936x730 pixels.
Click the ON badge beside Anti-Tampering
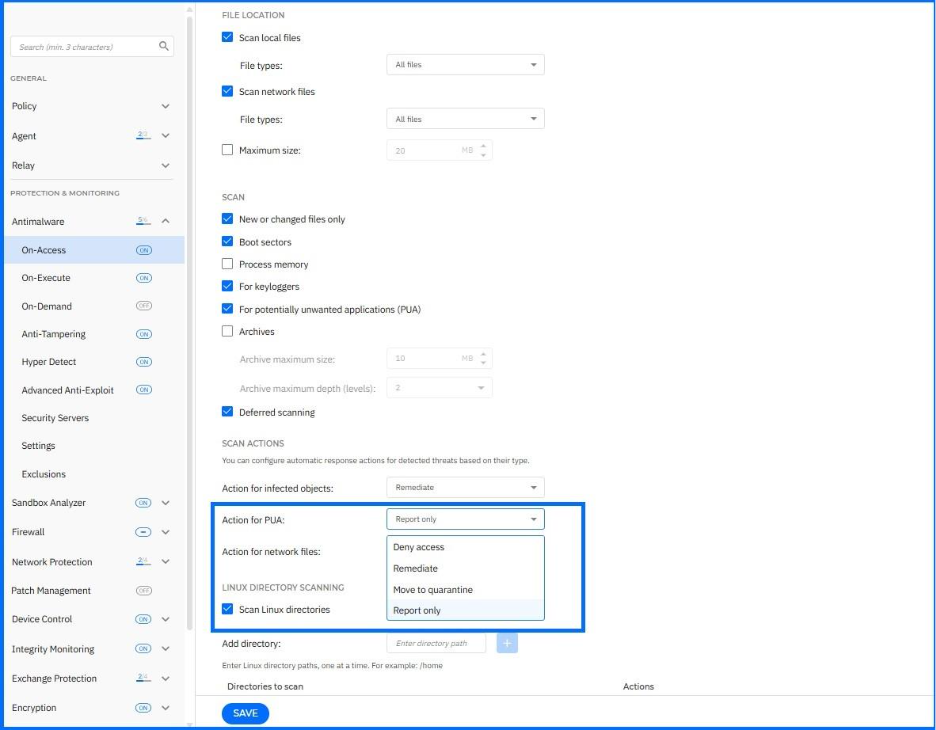[x=144, y=334]
